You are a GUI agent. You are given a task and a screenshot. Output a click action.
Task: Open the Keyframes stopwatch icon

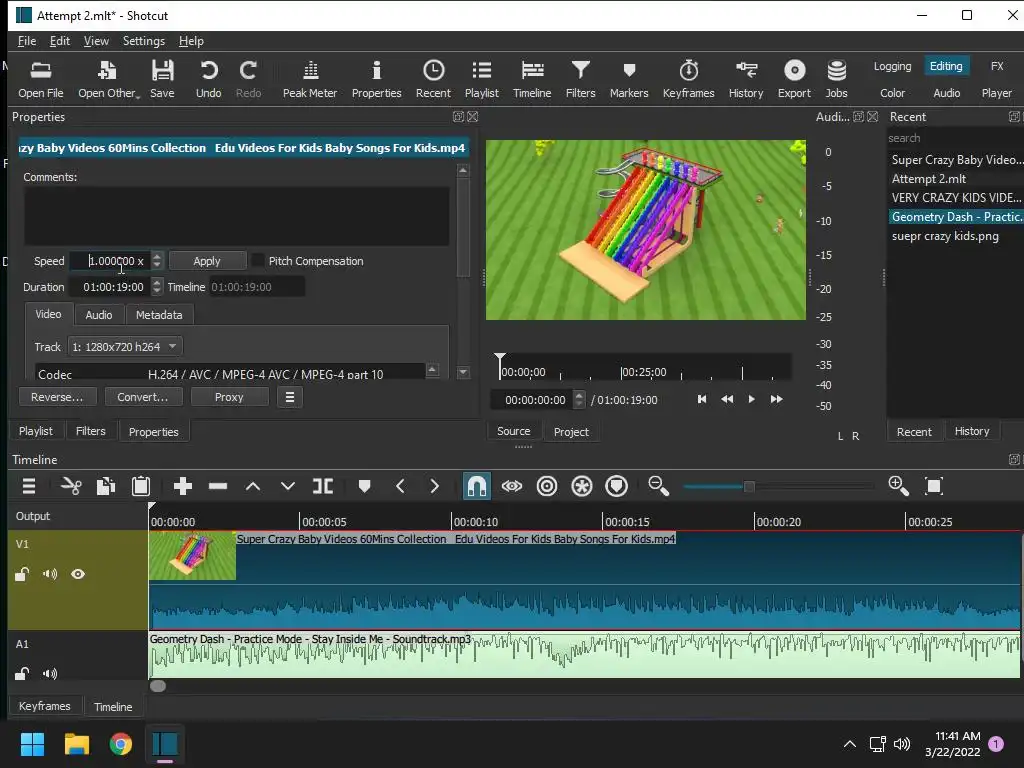[x=688, y=79]
